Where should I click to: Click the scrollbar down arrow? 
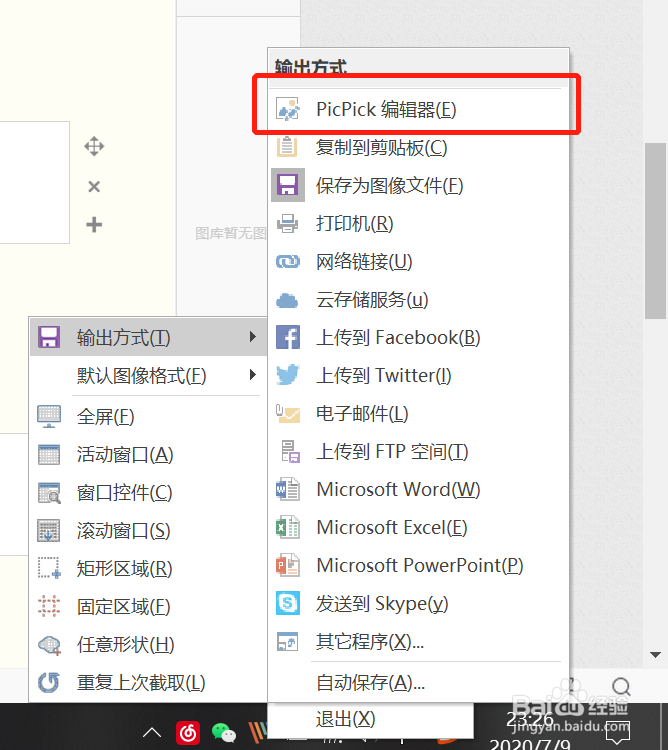[x=656, y=654]
